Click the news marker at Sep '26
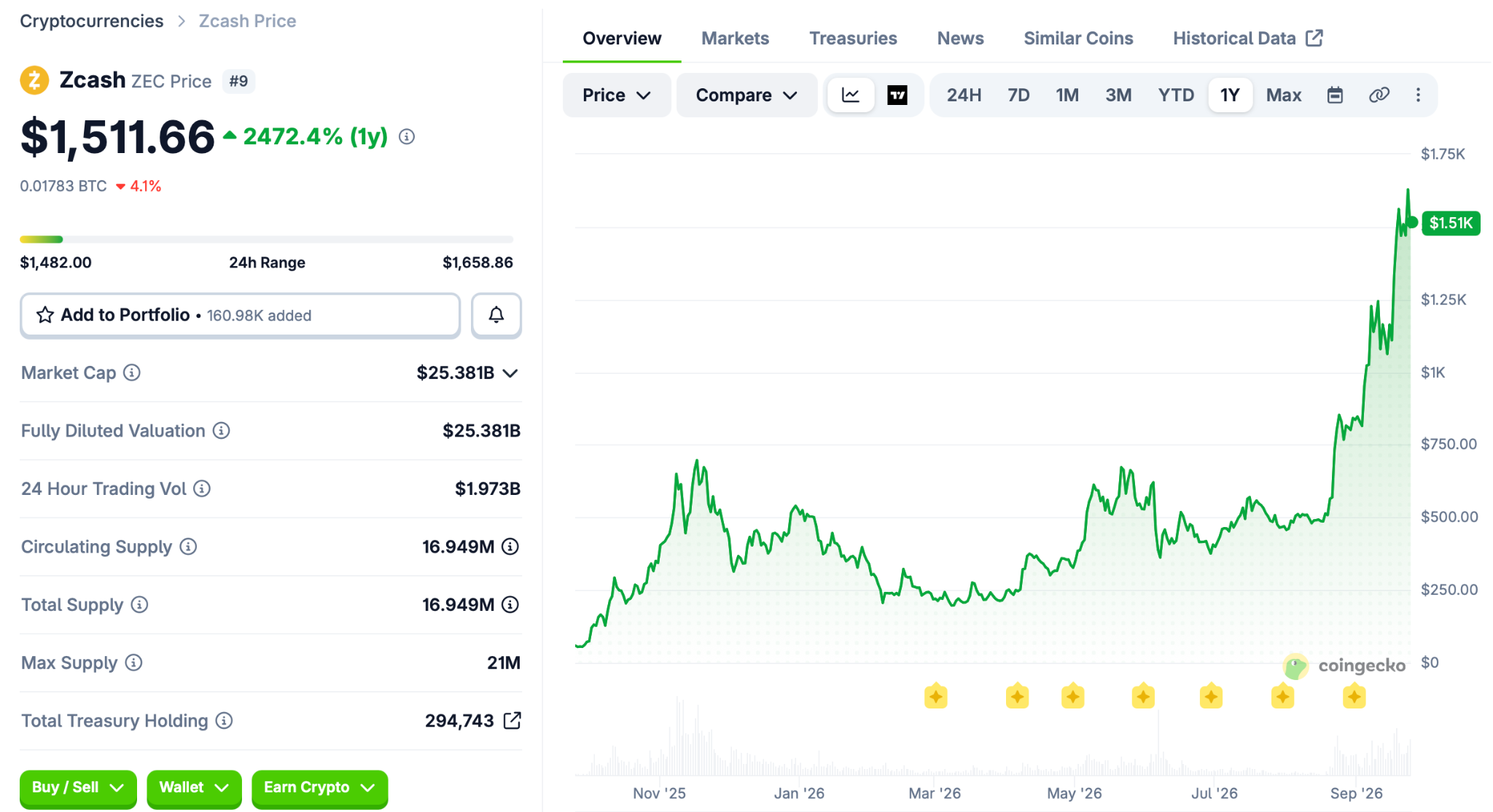Viewport: 1493px width, 812px height. (x=1354, y=697)
